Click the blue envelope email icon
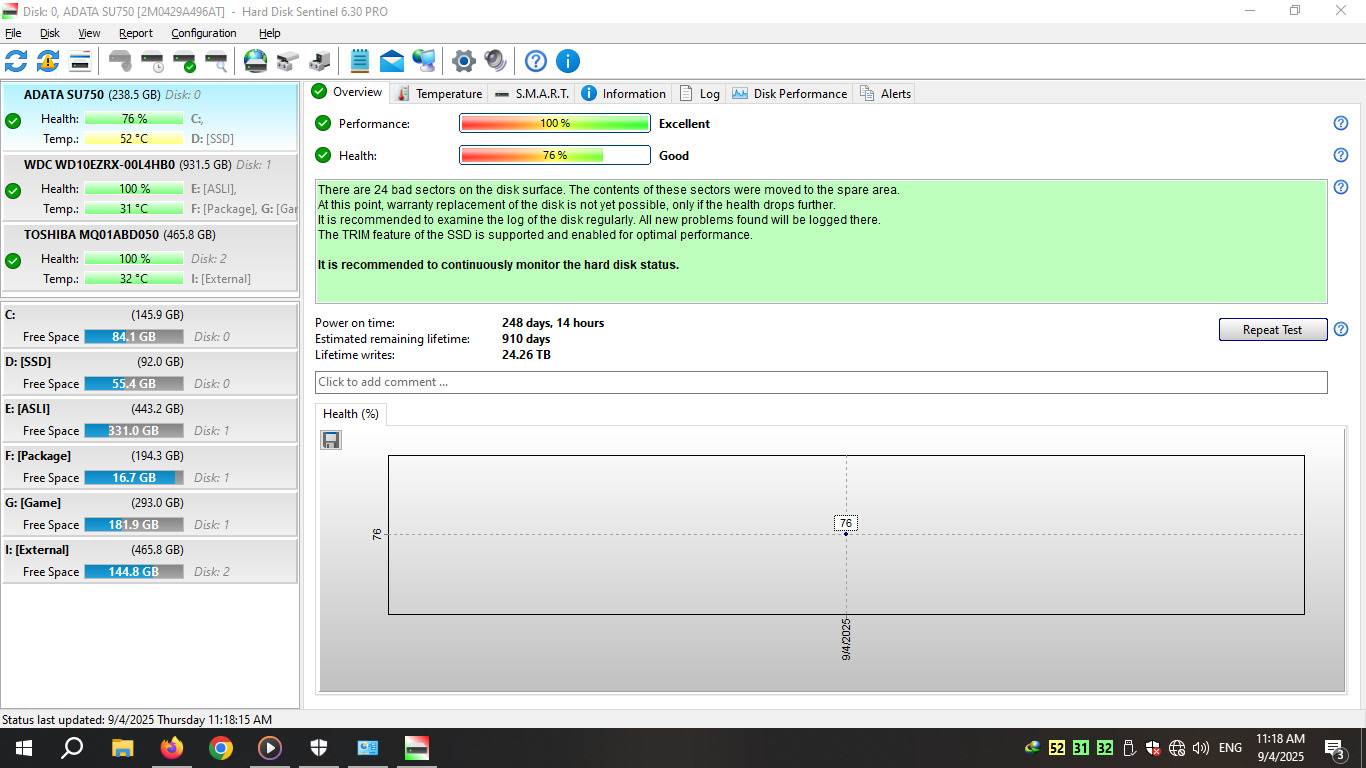Viewport: 1366px width, 768px height. [x=392, y=61]
